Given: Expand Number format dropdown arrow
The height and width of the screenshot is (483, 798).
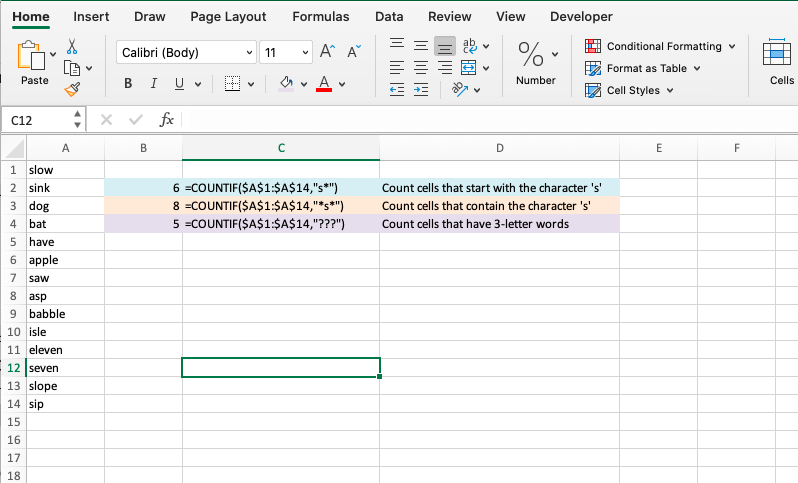Looking at the screenshot, I should click(555, 54).
